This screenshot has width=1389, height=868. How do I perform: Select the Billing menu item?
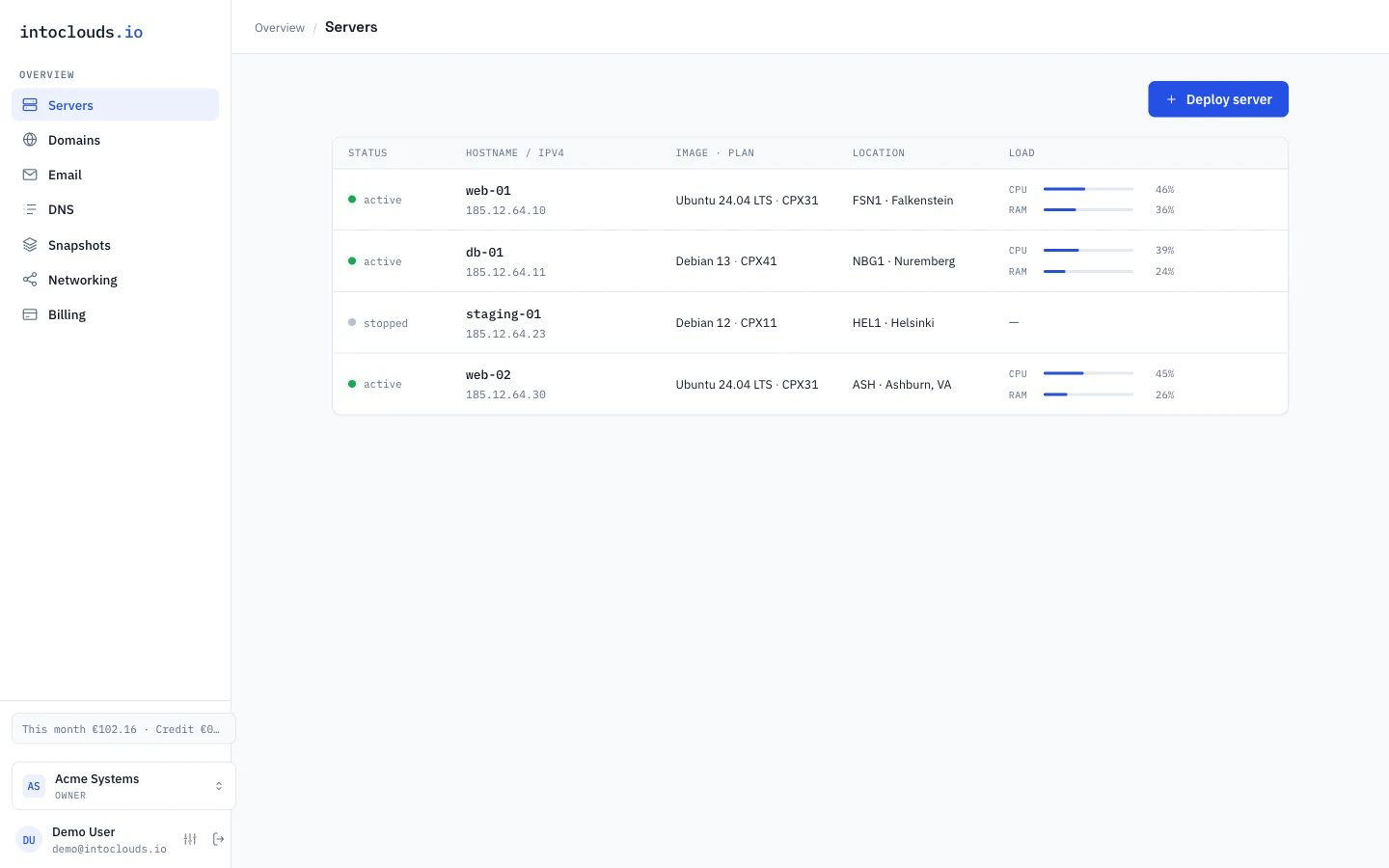(115, 314)
